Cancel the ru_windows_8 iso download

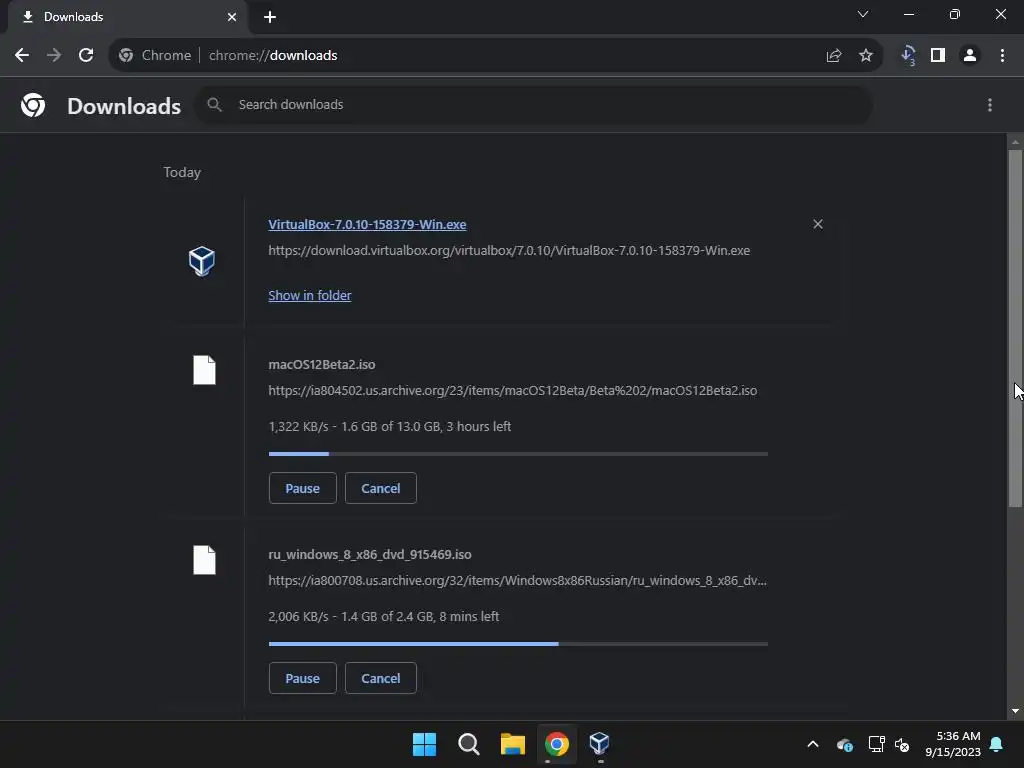tap(381, 679)
